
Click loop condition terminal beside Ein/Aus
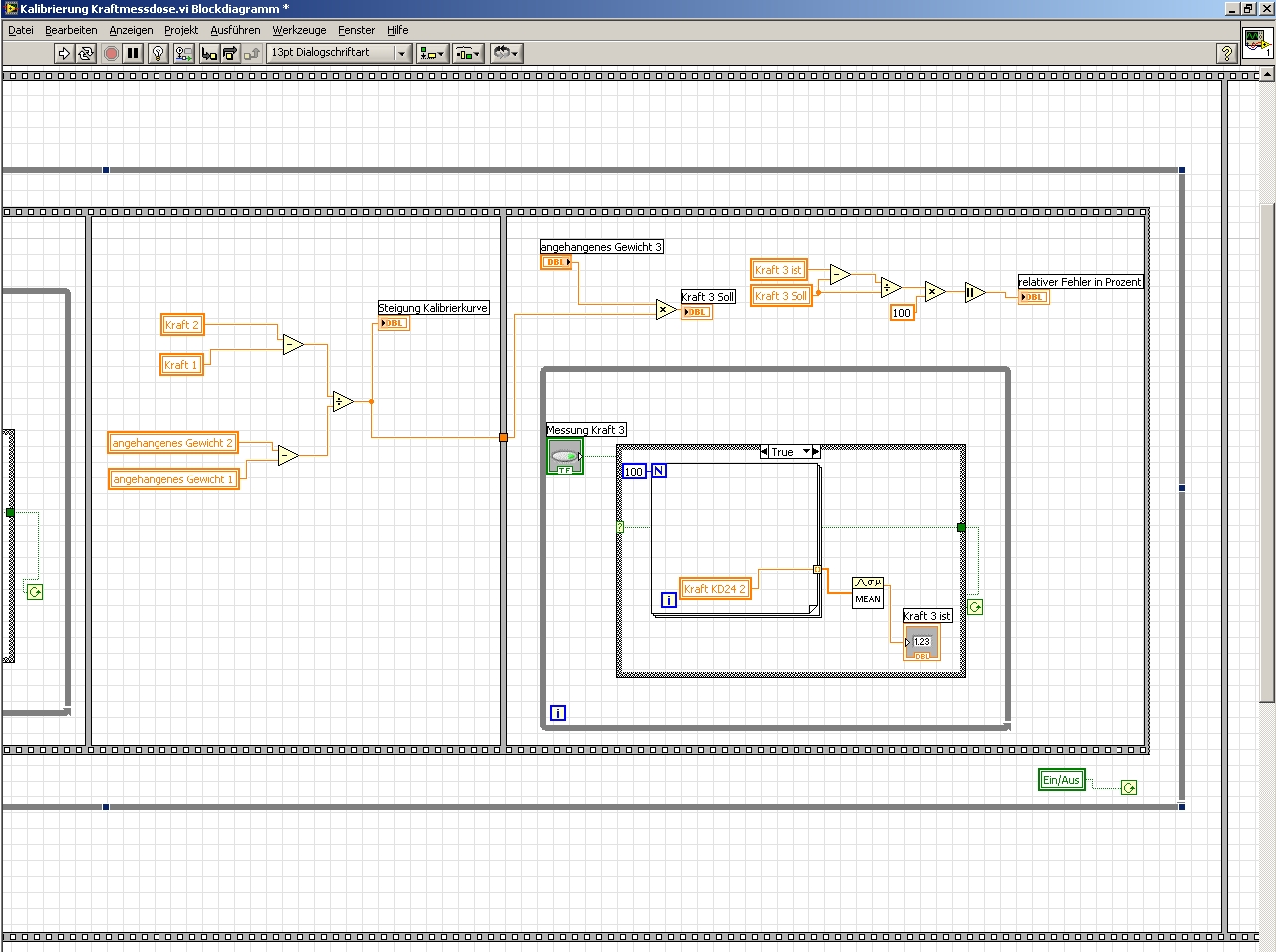click(1128, 788)
